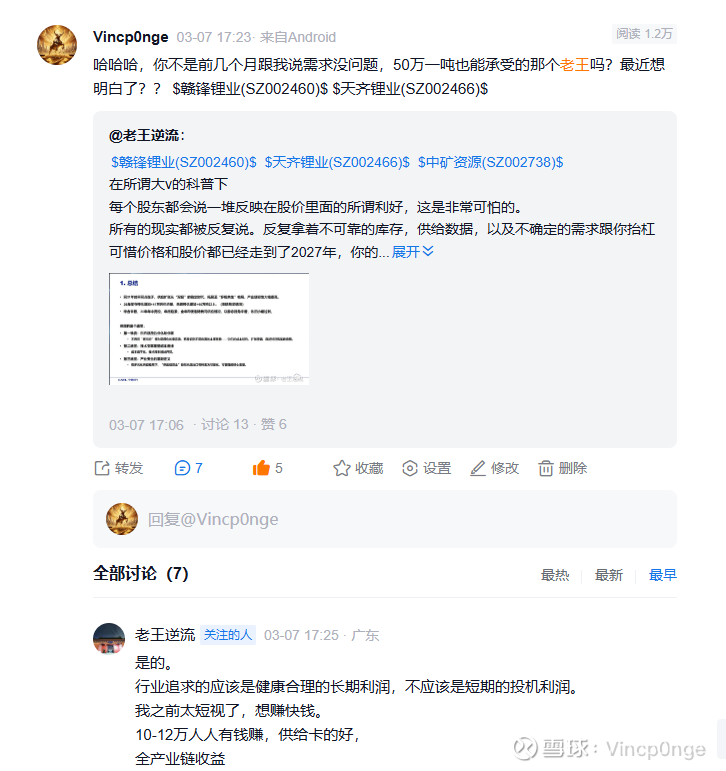The width and height of the screenshot is (726, 771).
Task: Click the 修改 edit pencil icon
Action: pyautogui.click(x=478, y=468)
